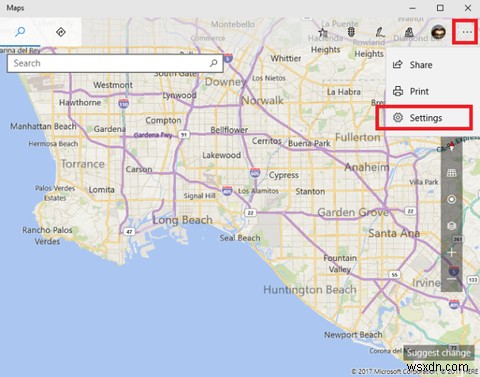The height and width of the screenshot is (377, 480).
Task: Click the Santa Ana map label
Action: [x=394, y=233]
